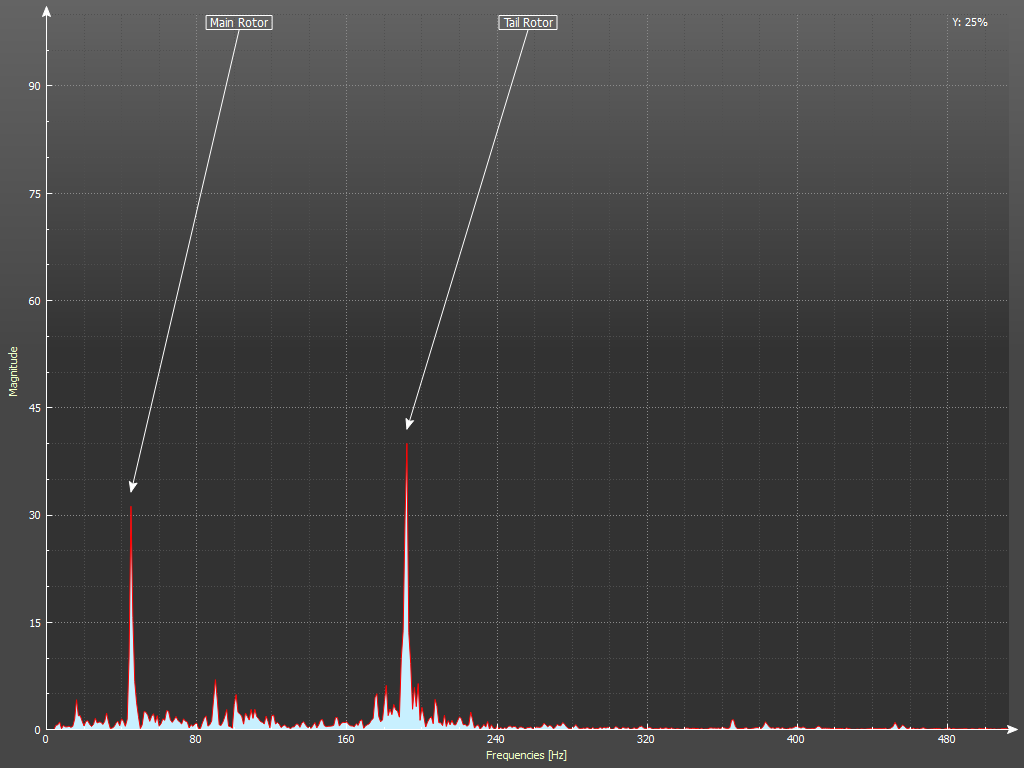The width and height of the screenshot is (1024, 768).
Task: Click the X-axis right arrow tip
Action: click(1015, 729)
